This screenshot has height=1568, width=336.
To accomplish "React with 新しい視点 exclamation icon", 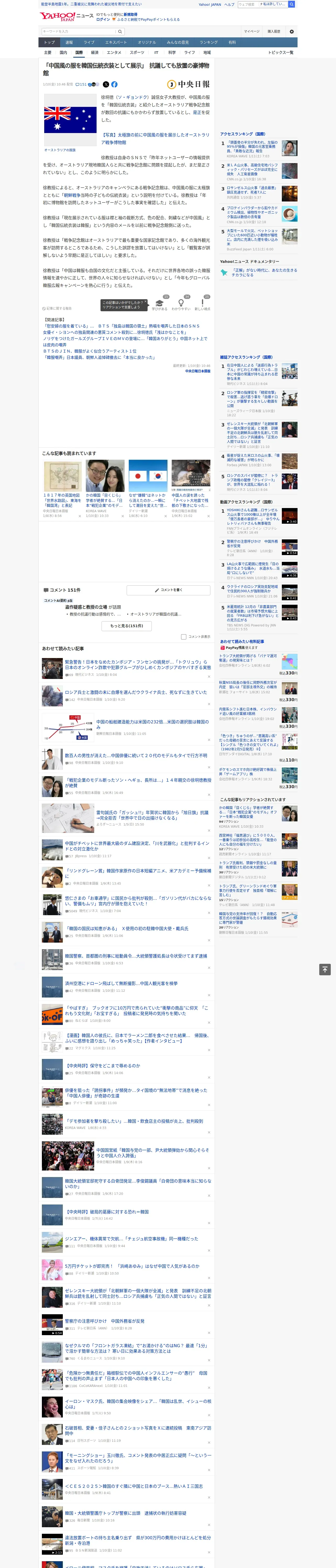I will pos(203,303).
